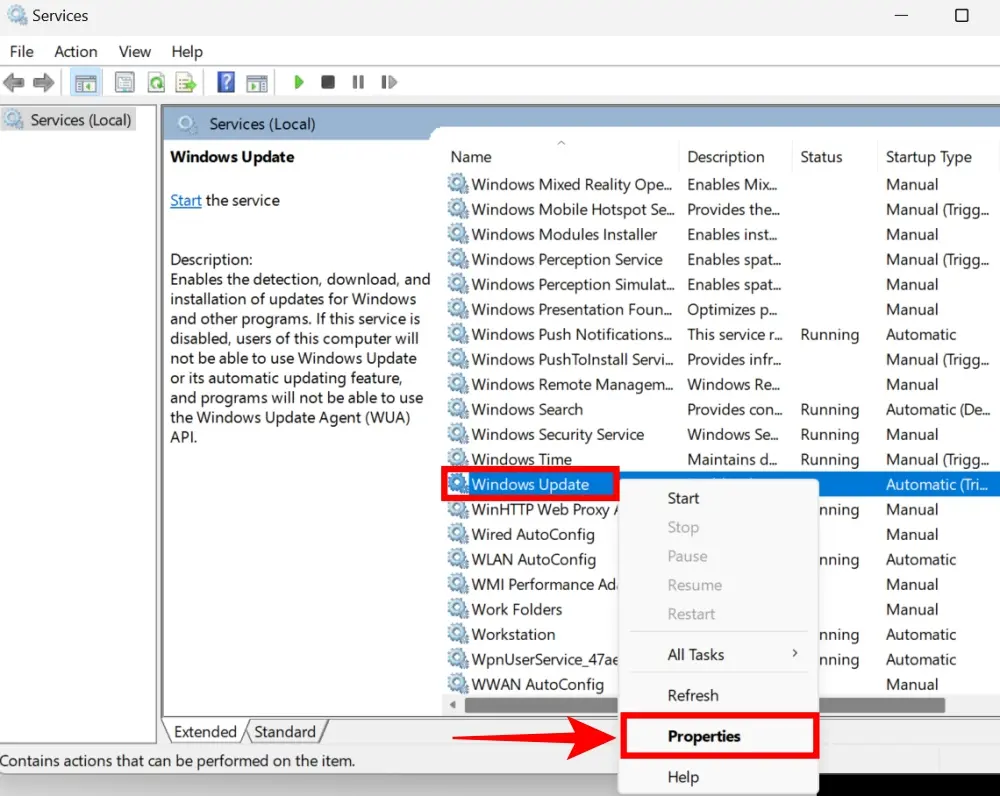1000x796 pixels.
Task: Toggle the Show/Hide Action Pane icon
Action: pos(257,82)
